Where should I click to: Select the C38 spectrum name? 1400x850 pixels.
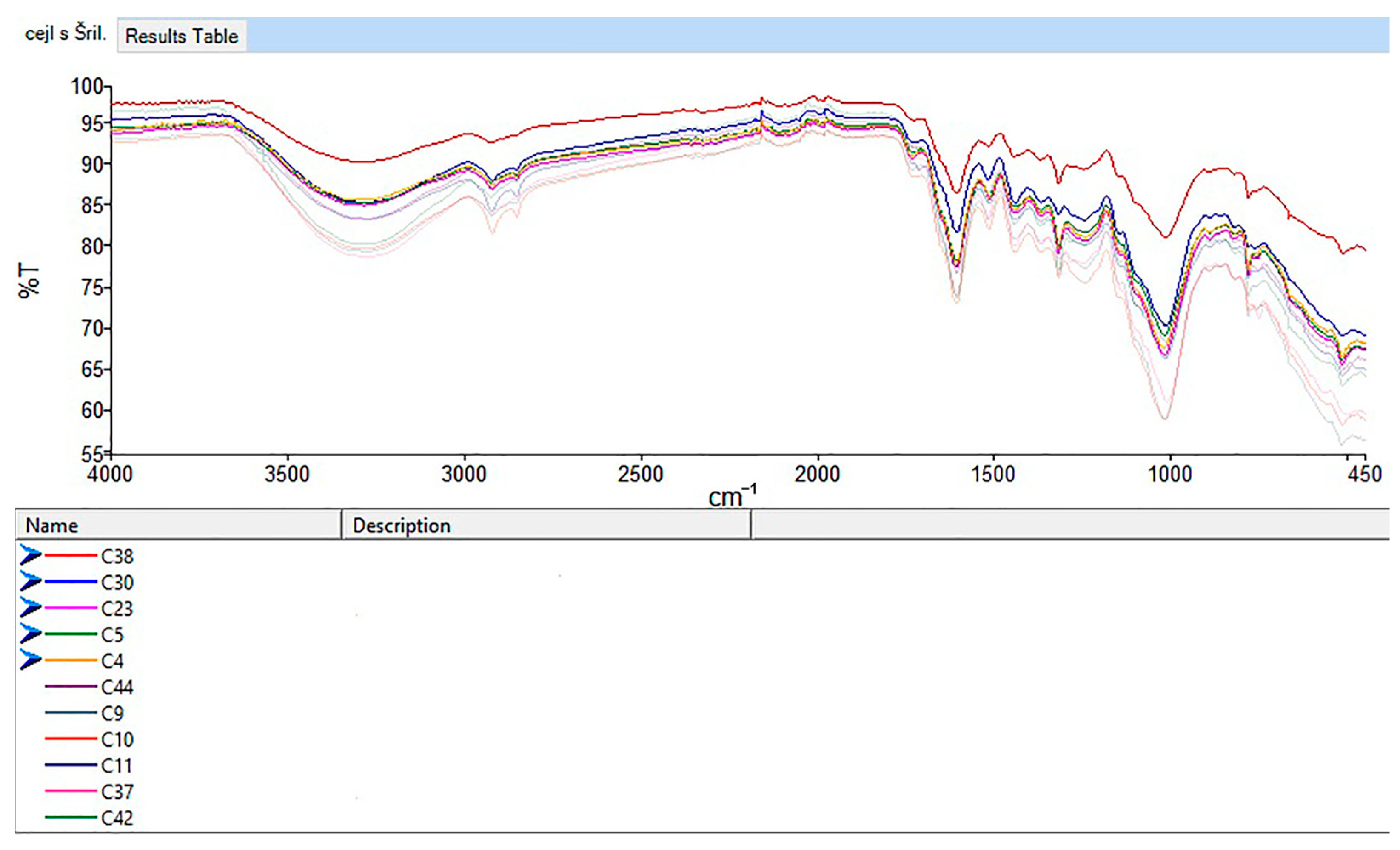point(117,556)
